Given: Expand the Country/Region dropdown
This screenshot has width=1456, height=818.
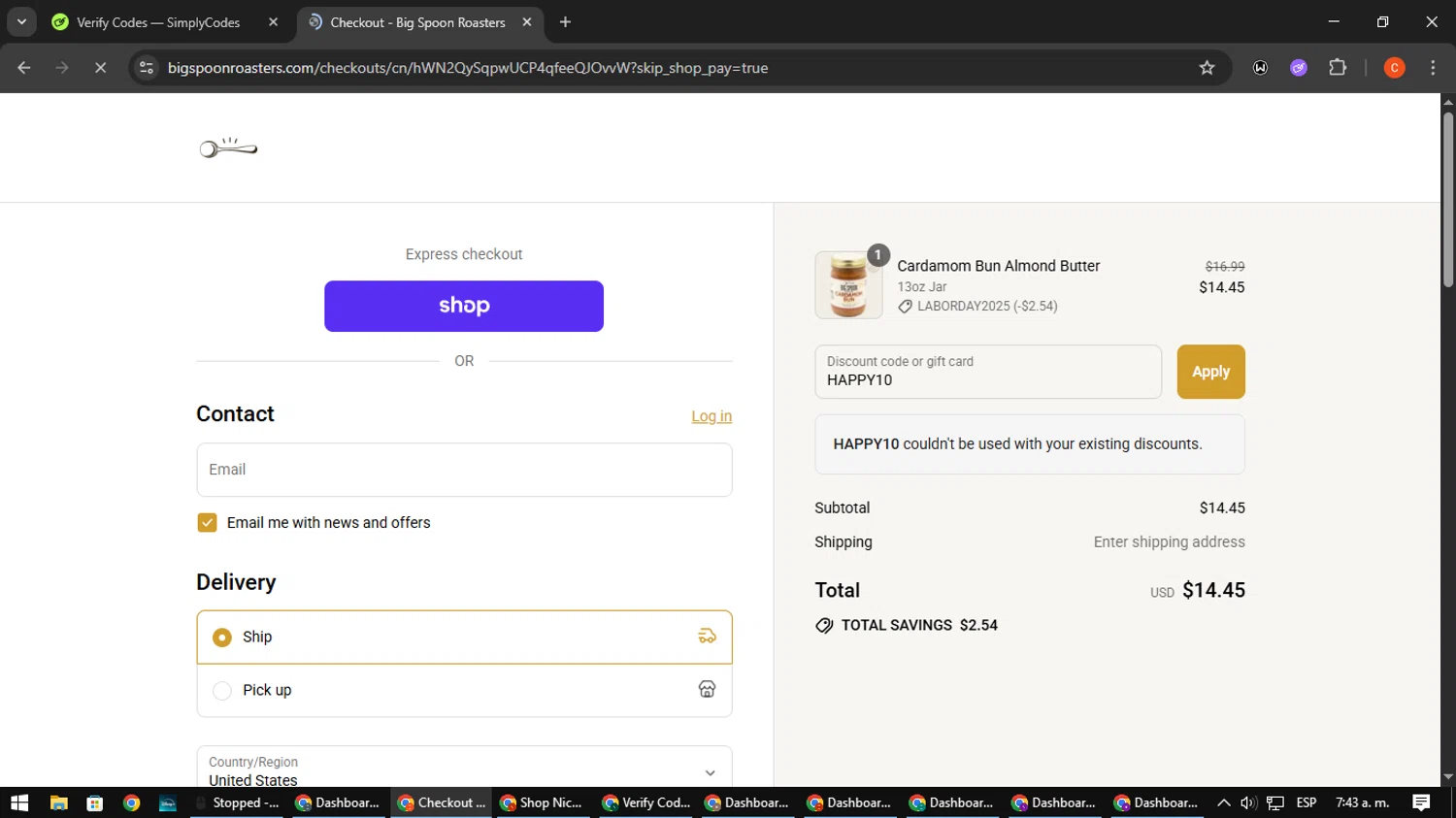Looking at the screenshot, I should point(464,770).
